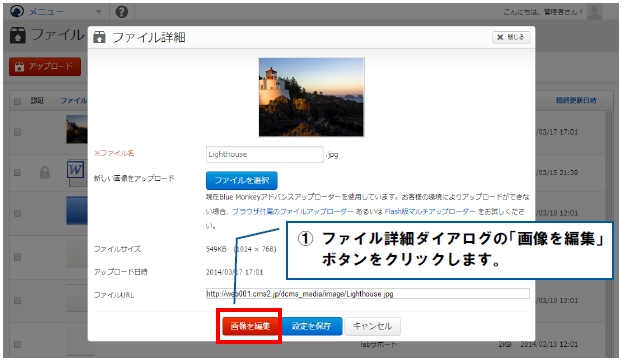Click the Word document file icon
This screenshot has width=622, height=362.
(x=76, y=172)
